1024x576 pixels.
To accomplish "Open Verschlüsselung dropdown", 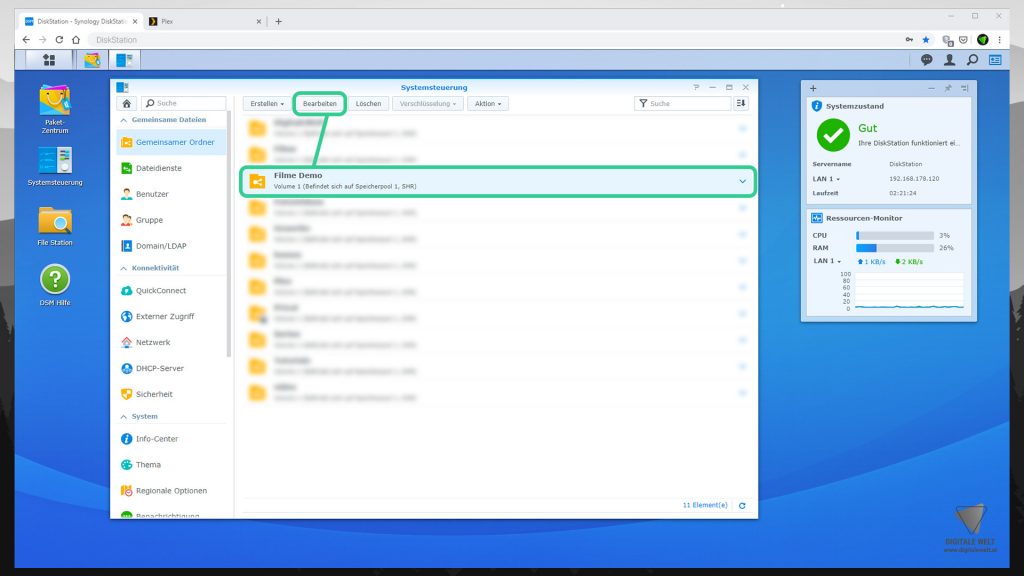I will [x=428, y=104].
